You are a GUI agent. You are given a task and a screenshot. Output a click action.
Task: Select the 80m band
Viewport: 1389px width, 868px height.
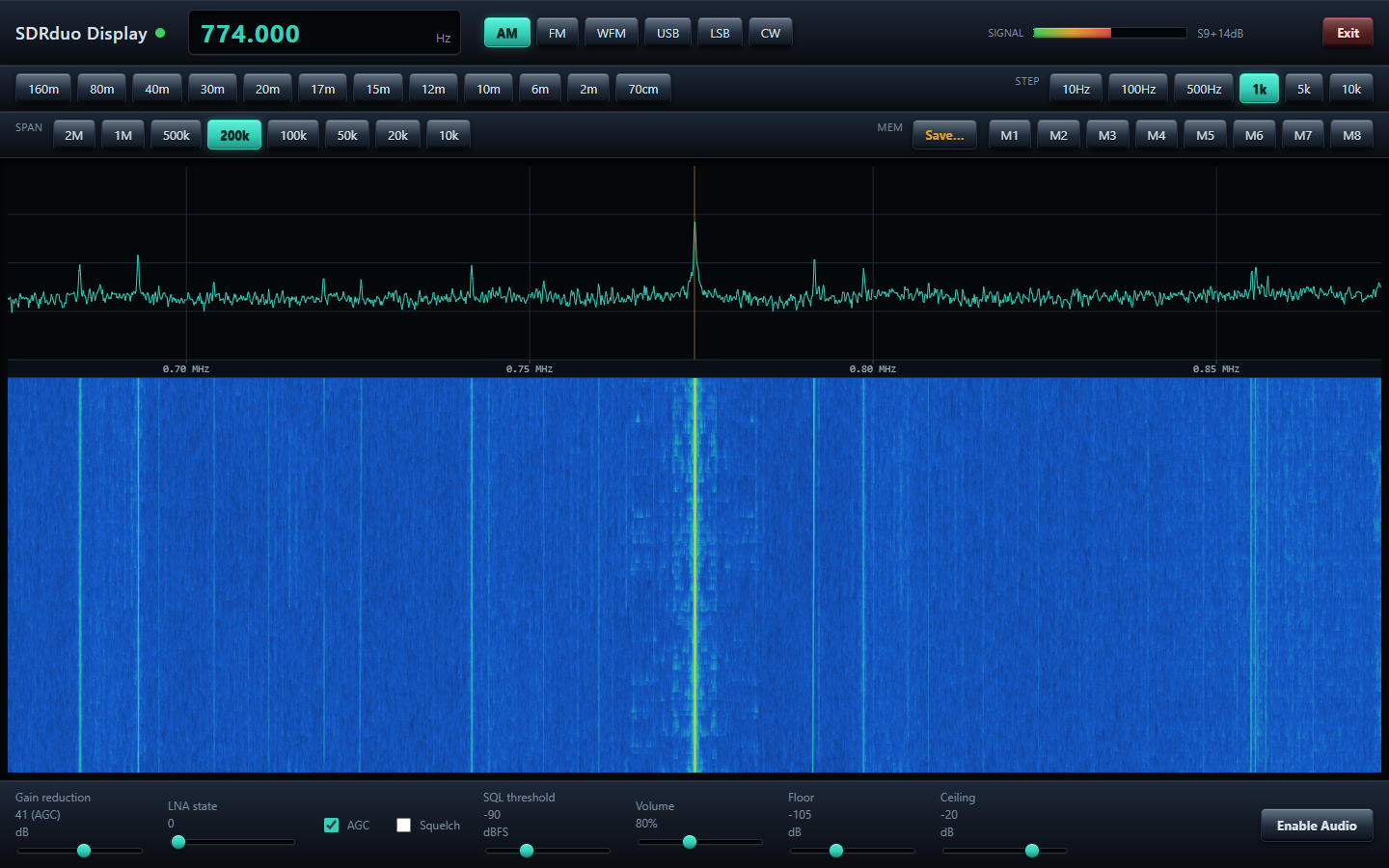(102, 89)
